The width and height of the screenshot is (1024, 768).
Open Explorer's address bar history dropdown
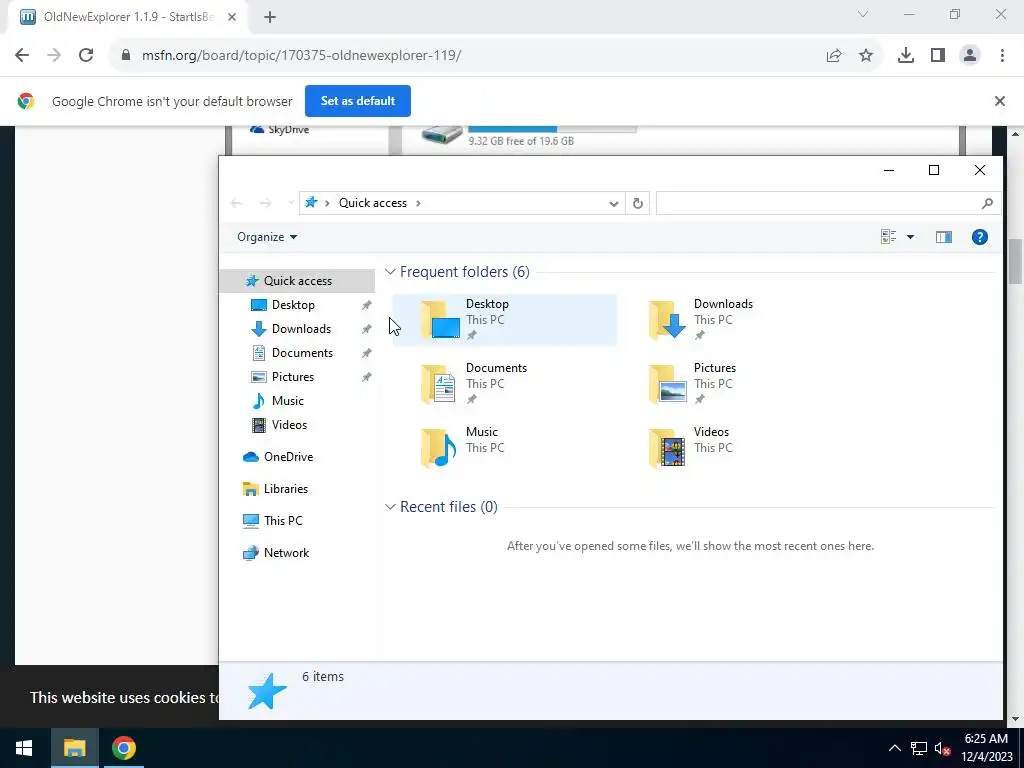(x=613, y=204)
